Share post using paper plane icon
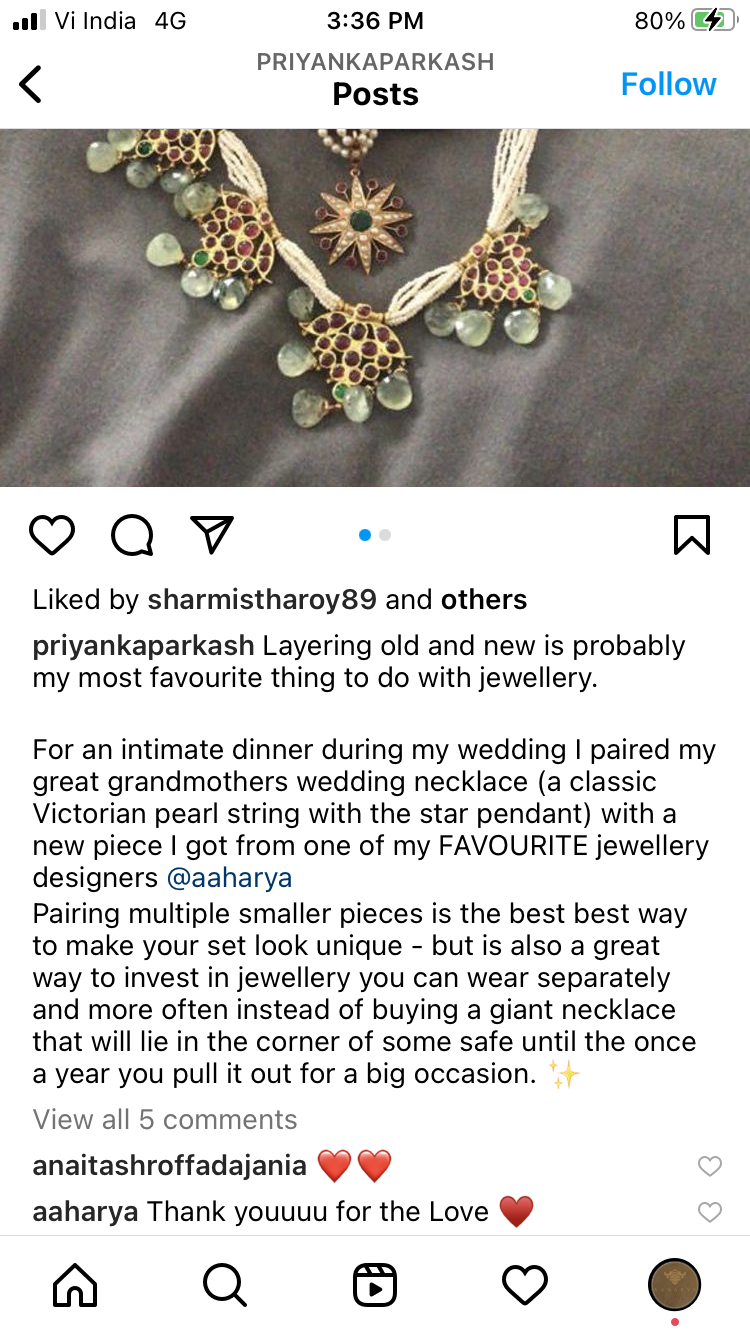Image resolution: width=750 pixels, height=1334 pixels. point(212,534)
